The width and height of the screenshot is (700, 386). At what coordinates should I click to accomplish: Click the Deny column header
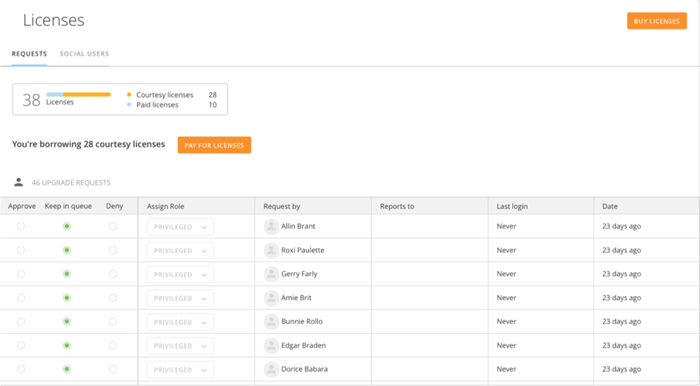pos(114,206)
